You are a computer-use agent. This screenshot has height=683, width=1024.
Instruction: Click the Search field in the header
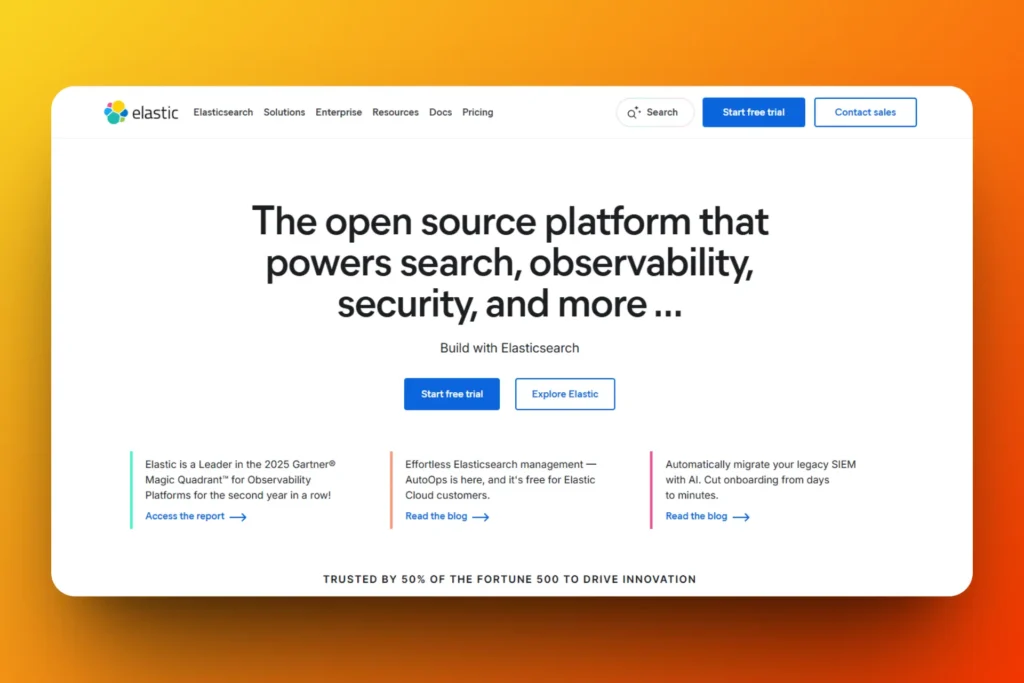click(x=654, y=112)
